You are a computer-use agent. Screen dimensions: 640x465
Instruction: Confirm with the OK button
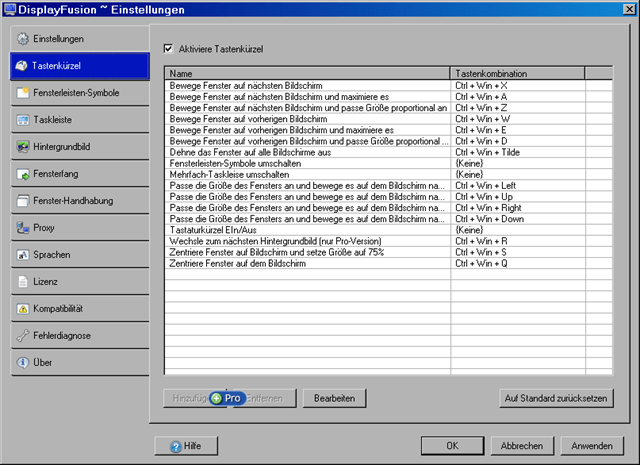[x=452, y=446]
